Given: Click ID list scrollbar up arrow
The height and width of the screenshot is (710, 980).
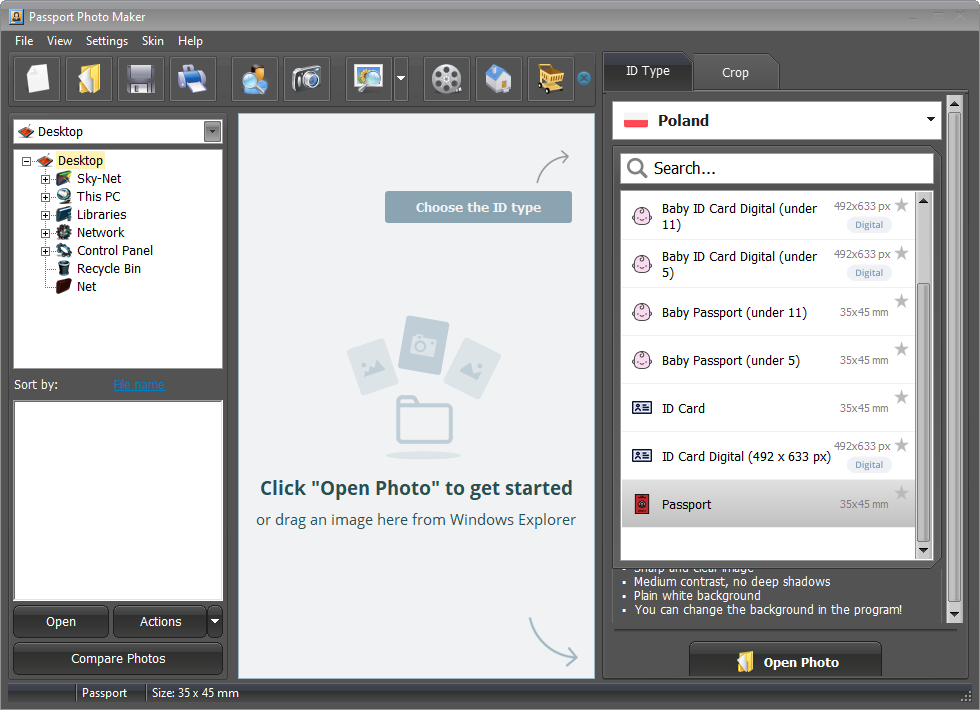Looking at the screenshot, I should coord(923,201).
